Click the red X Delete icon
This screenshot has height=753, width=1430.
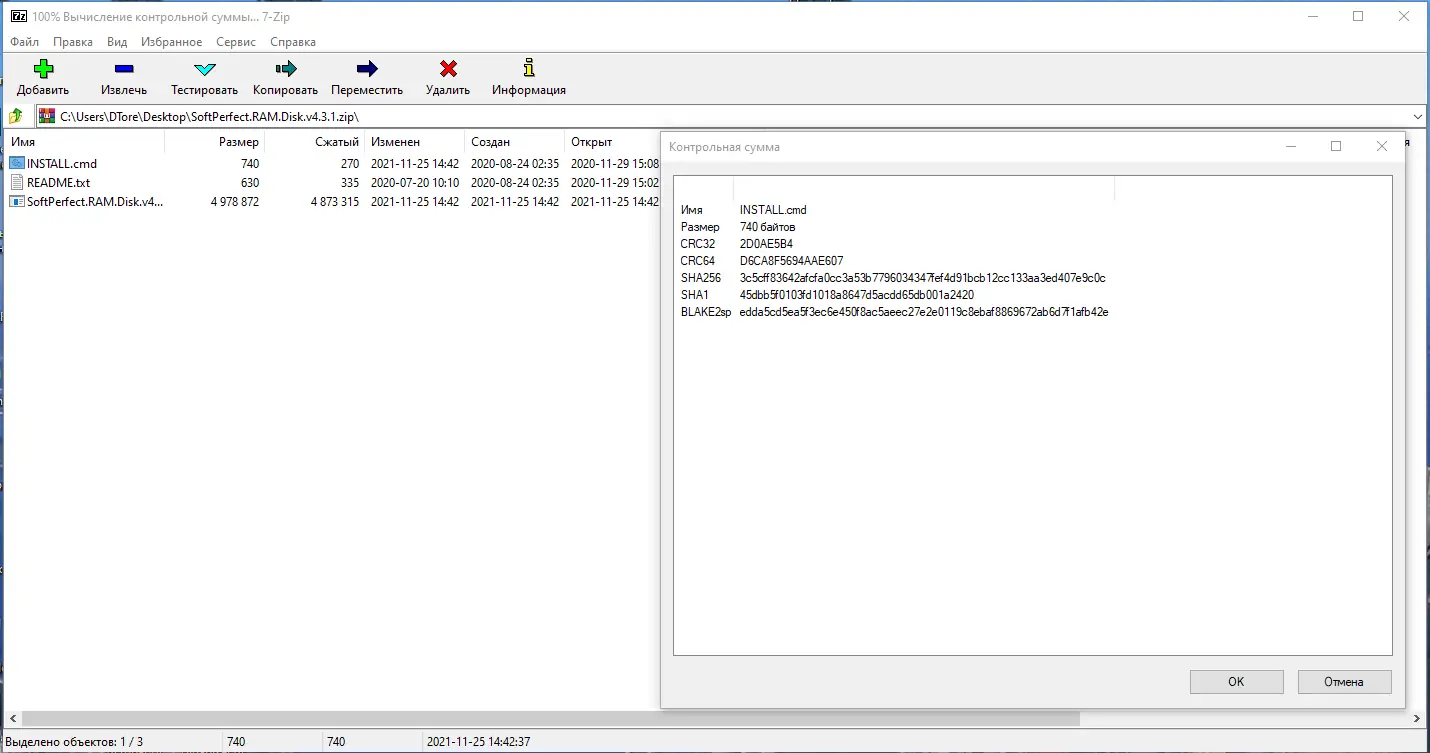click(448, 69)
